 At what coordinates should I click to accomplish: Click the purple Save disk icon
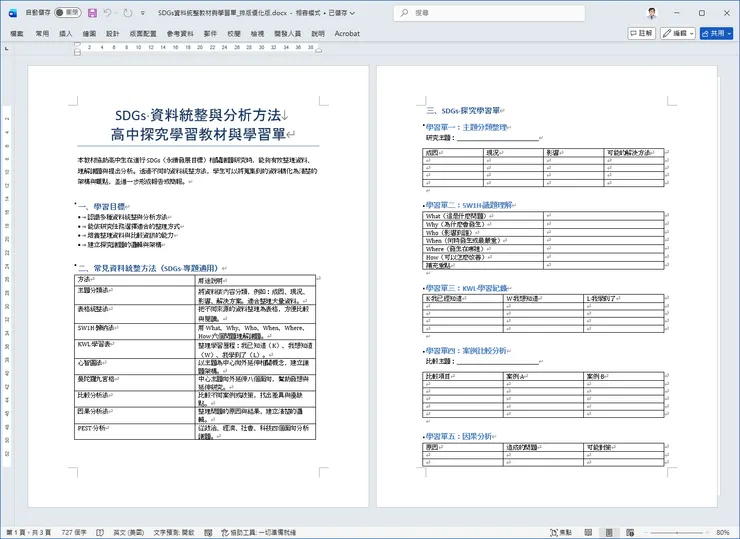[x=92, y=13]
